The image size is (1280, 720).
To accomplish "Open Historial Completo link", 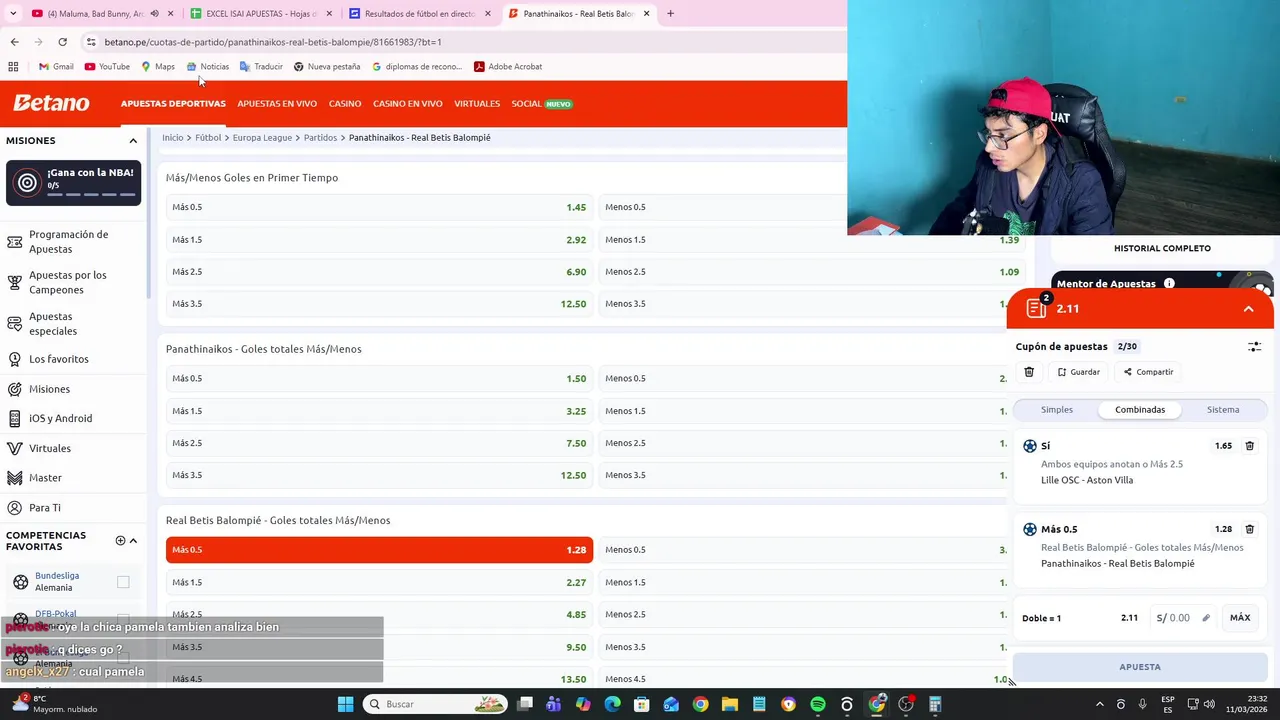I will point(1162,248).
